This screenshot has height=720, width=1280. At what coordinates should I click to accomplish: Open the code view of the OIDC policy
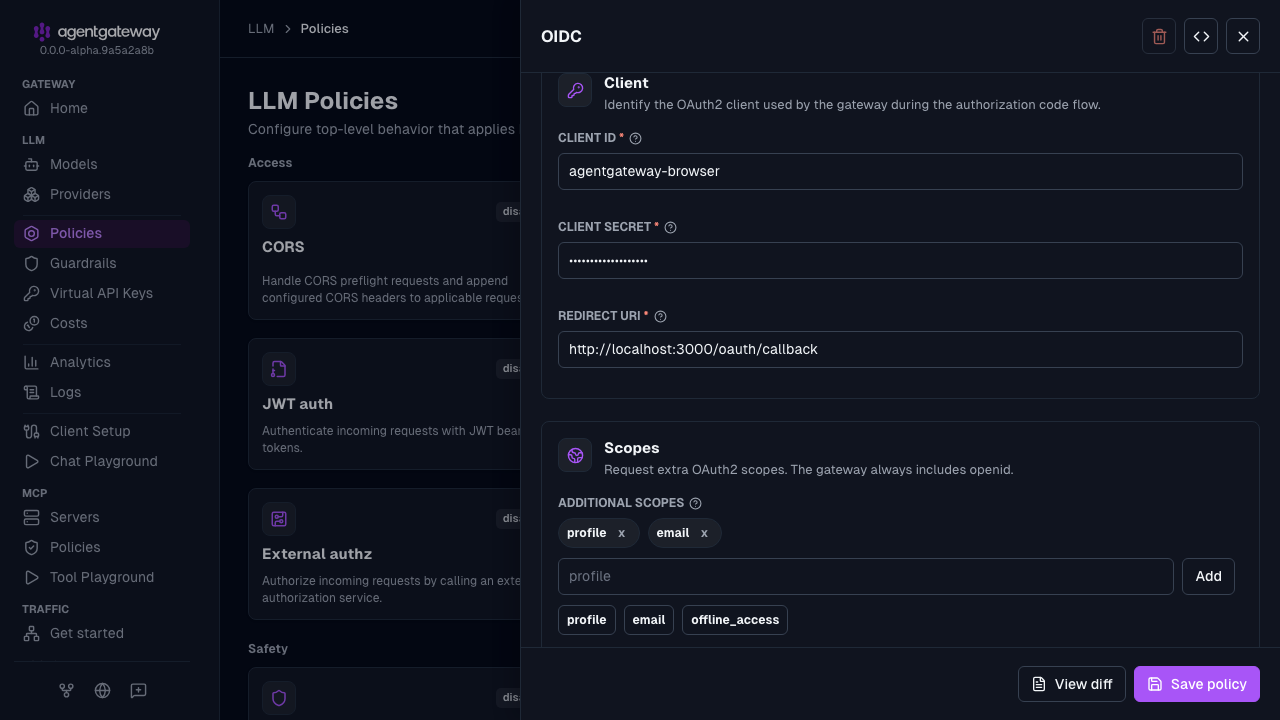pyautogui.click(x=1201, y=36)
